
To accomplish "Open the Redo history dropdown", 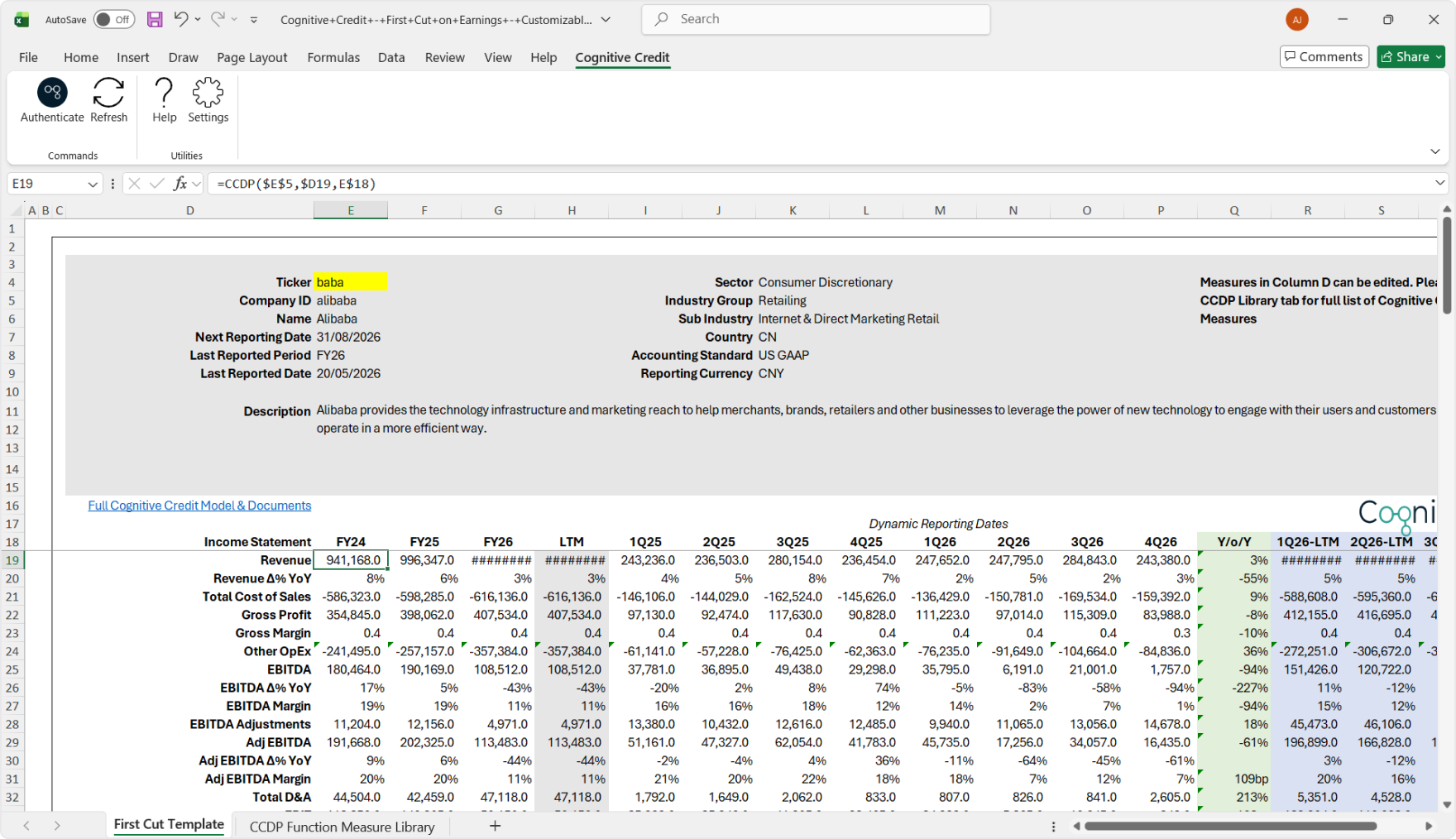I will [x=234, y=19].
